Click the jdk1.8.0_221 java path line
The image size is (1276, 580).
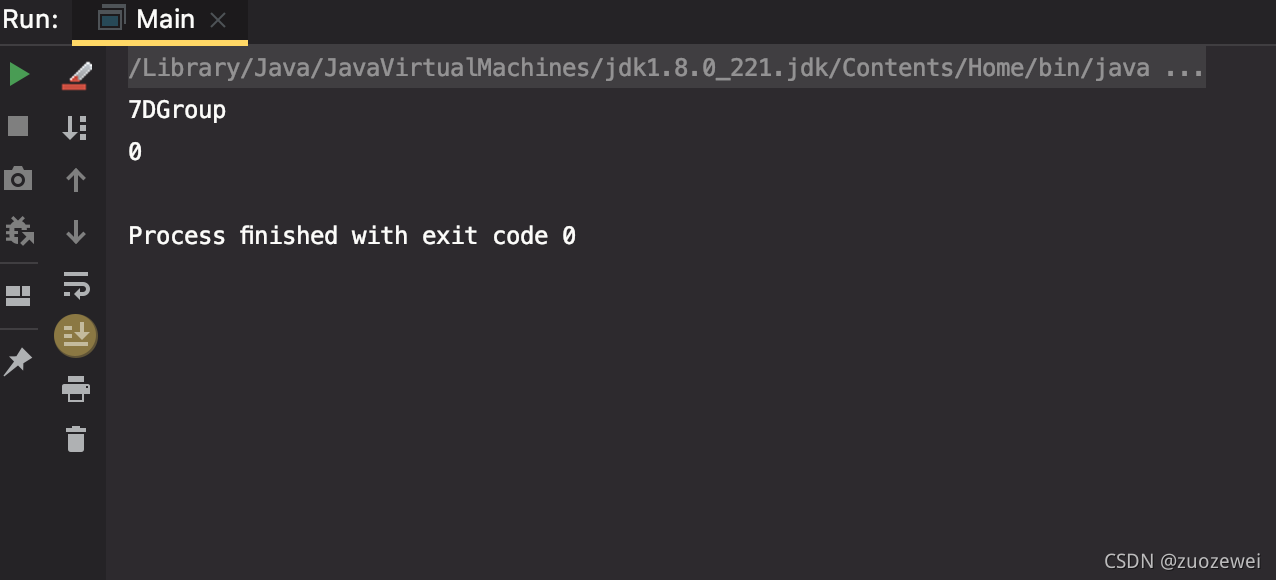(x=638, y=69)
